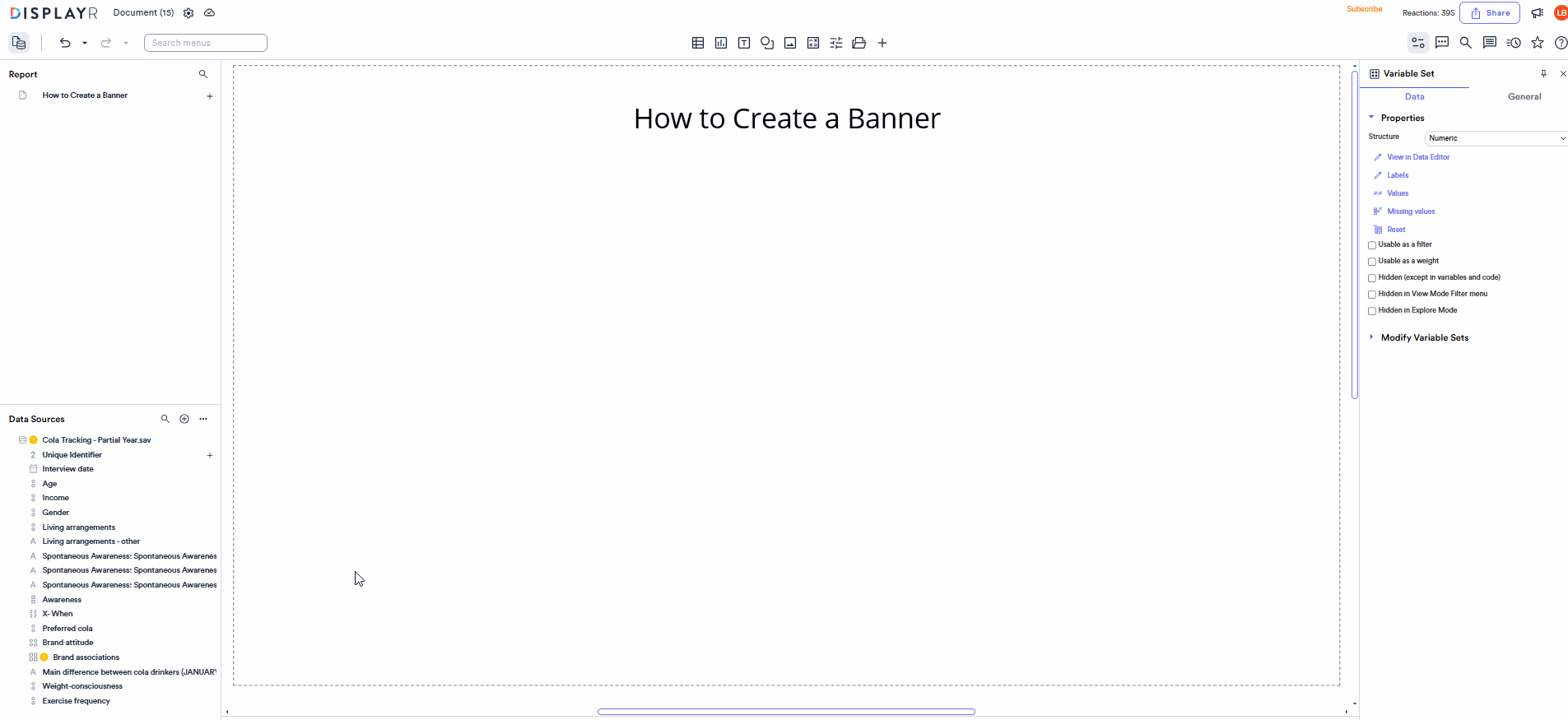
Task: Open the undo history dropdown arrow
Action: coord(85,43)
